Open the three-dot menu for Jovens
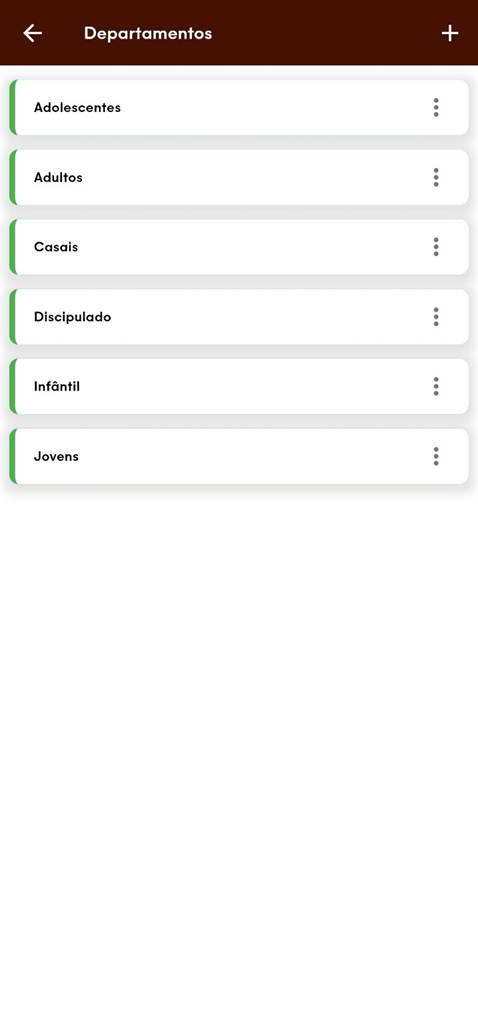Viewport: 478px width, 1024px height. pyautogui.click(x=436, y=456)
